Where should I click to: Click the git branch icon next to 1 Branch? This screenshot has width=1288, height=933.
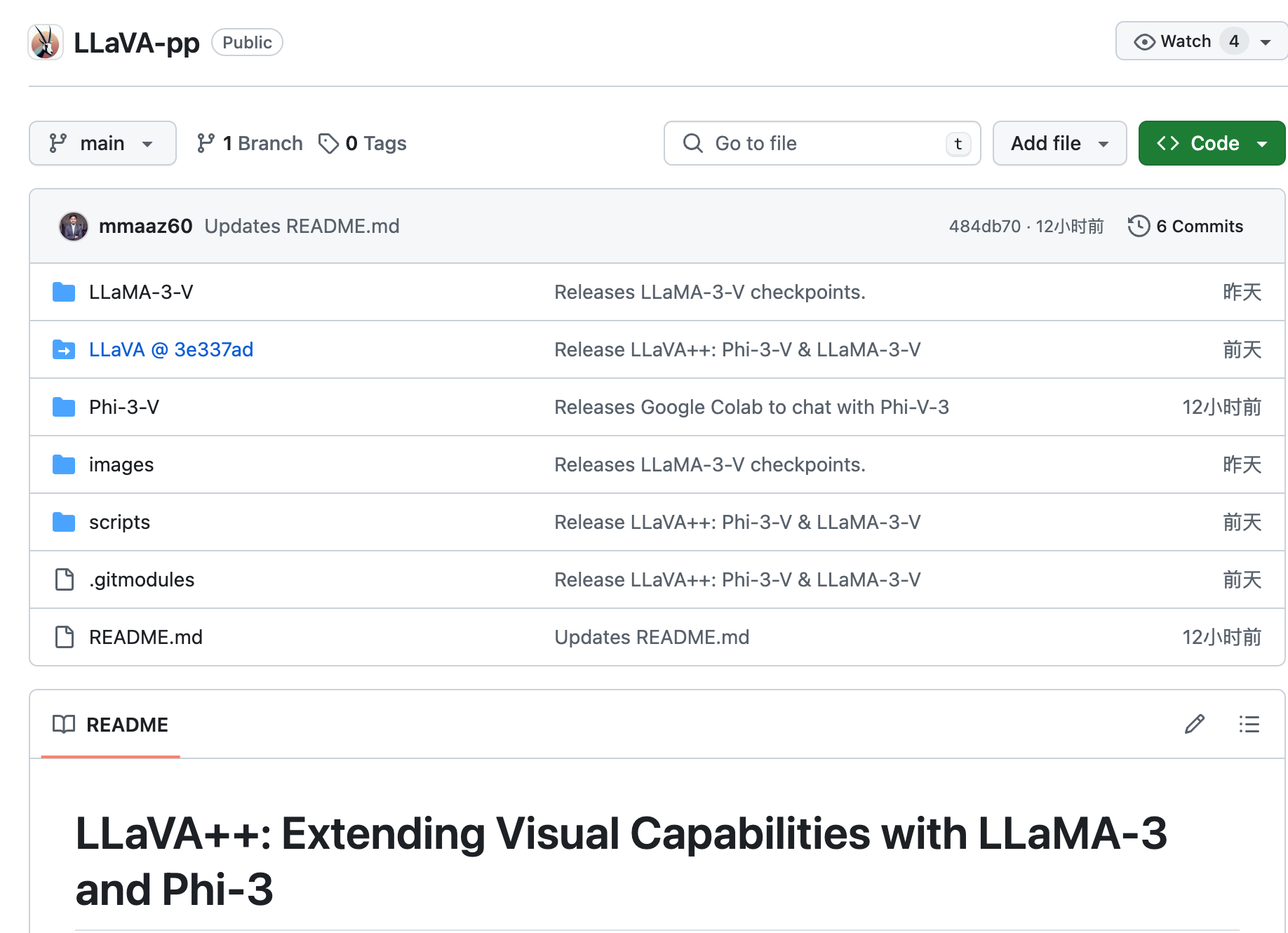coord(206,143)
